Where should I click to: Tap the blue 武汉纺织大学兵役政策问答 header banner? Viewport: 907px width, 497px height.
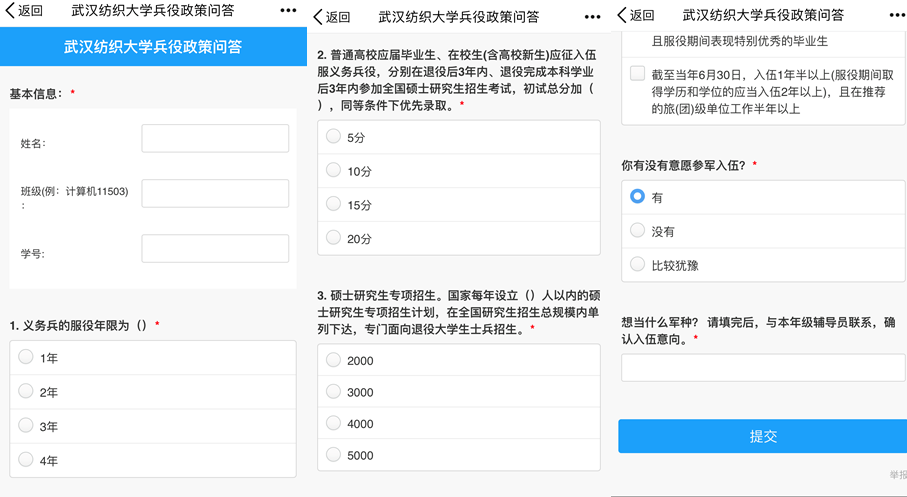click(153, 46)
